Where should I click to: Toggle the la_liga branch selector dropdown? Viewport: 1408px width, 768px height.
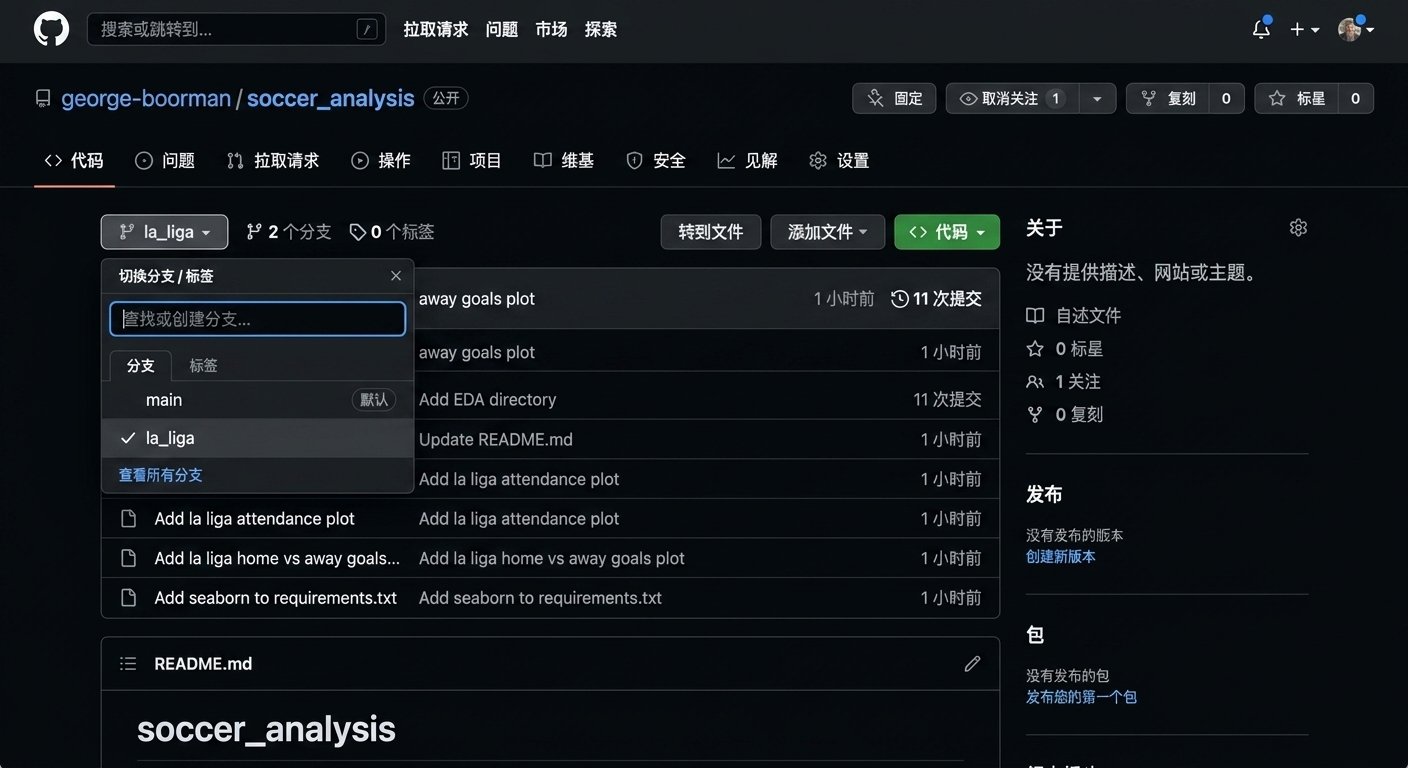pos(164,232)
